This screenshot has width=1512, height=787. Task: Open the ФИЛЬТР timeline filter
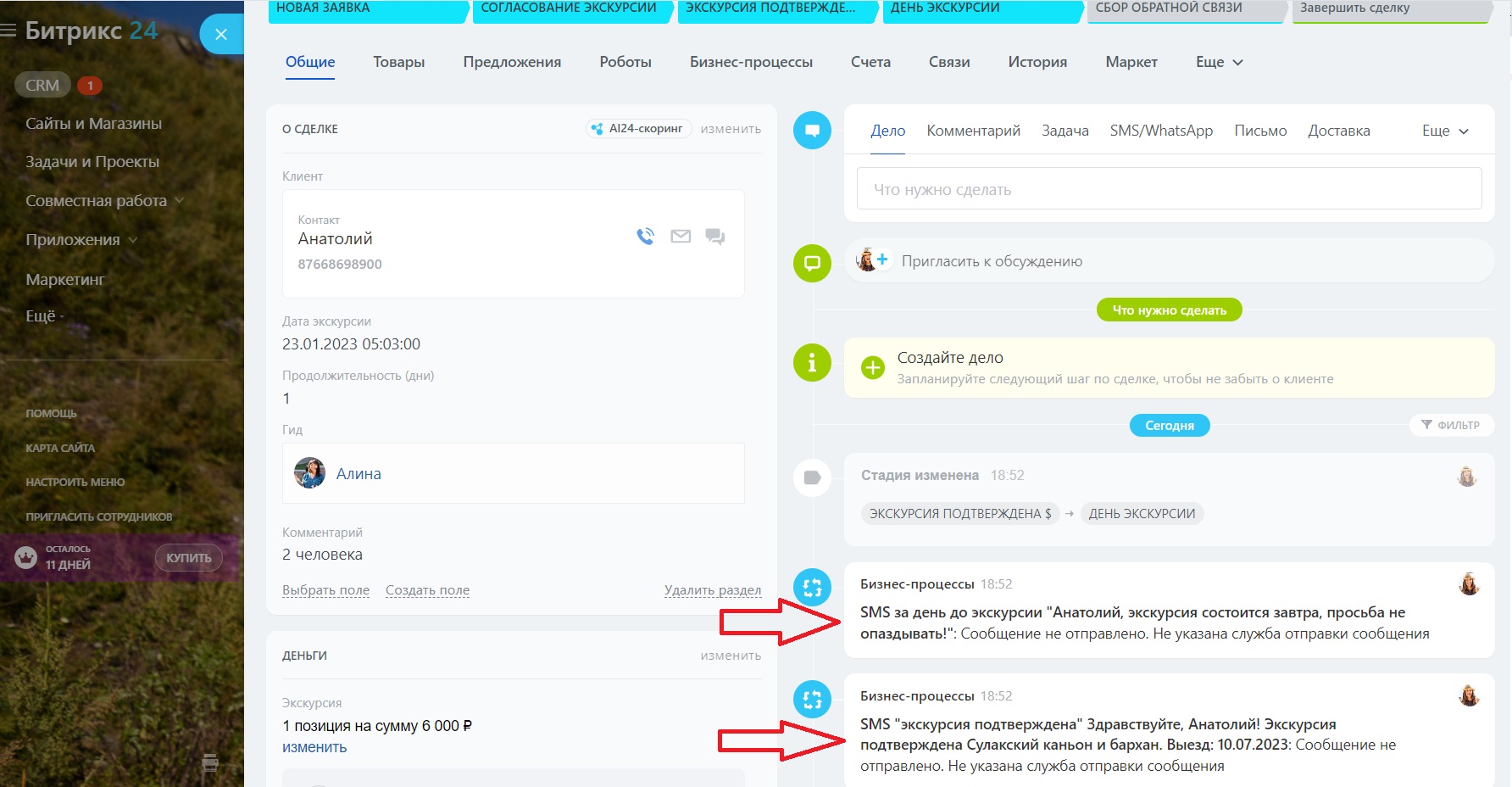pos(1451,425)
